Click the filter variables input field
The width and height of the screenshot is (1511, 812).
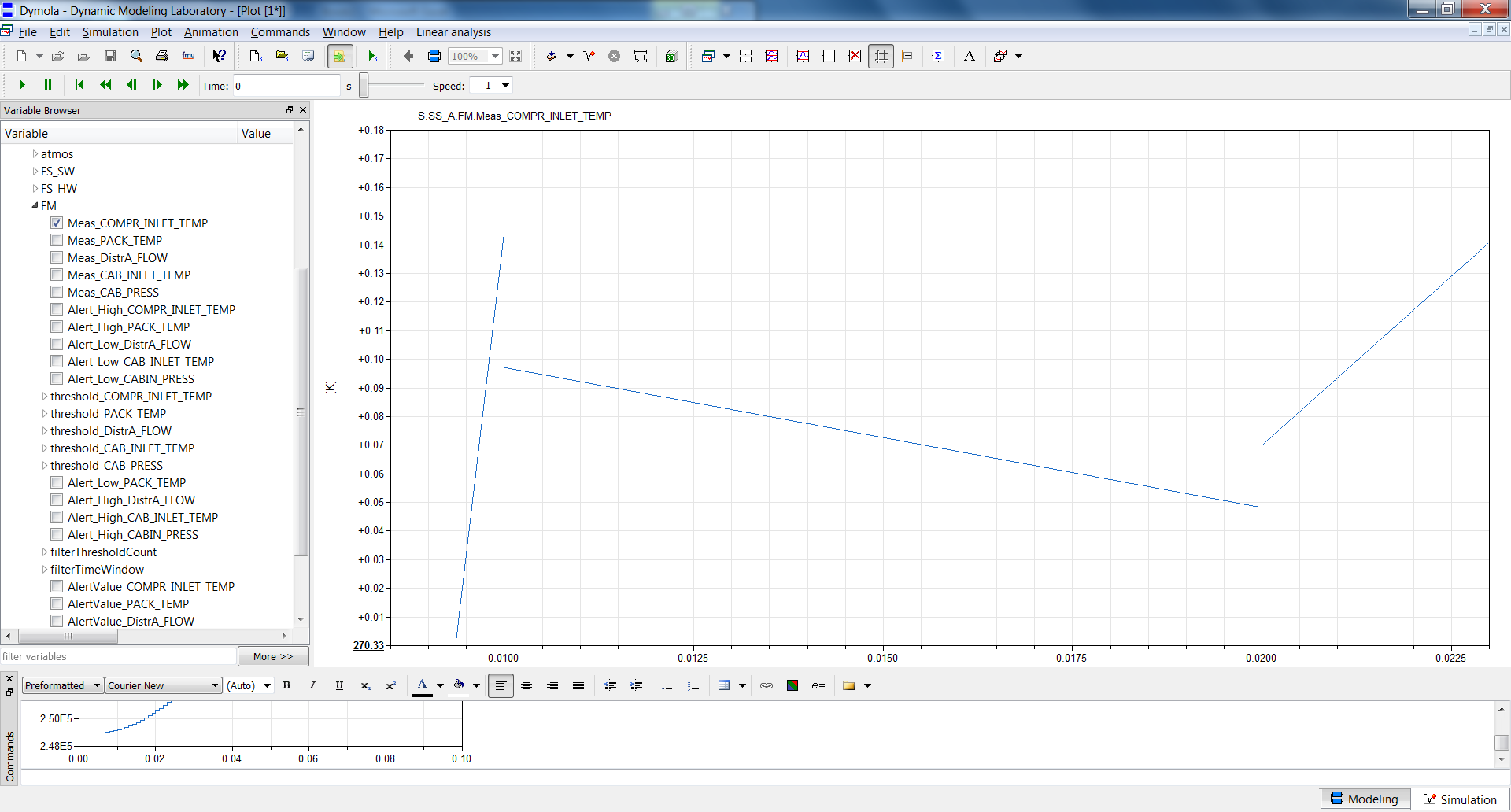coord(118,655)
